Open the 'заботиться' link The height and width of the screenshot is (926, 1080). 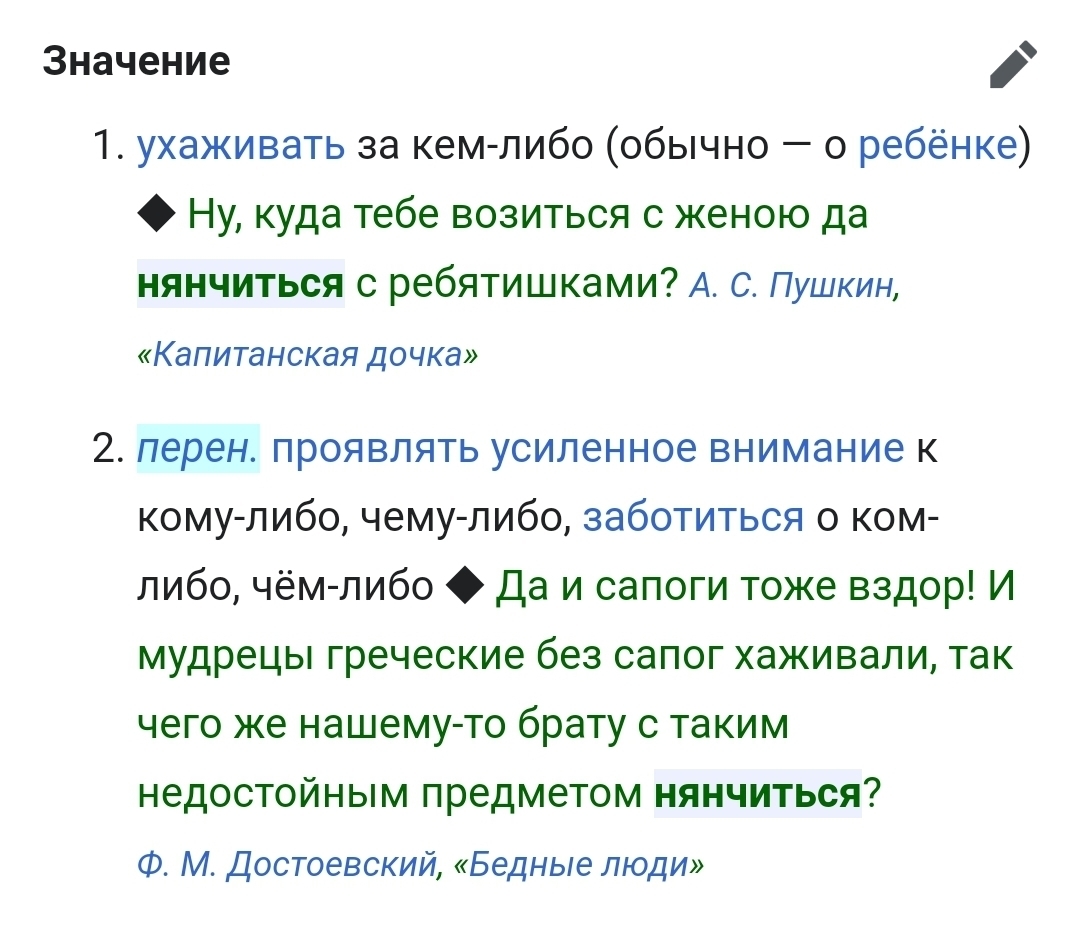click(x=693, y=518)
